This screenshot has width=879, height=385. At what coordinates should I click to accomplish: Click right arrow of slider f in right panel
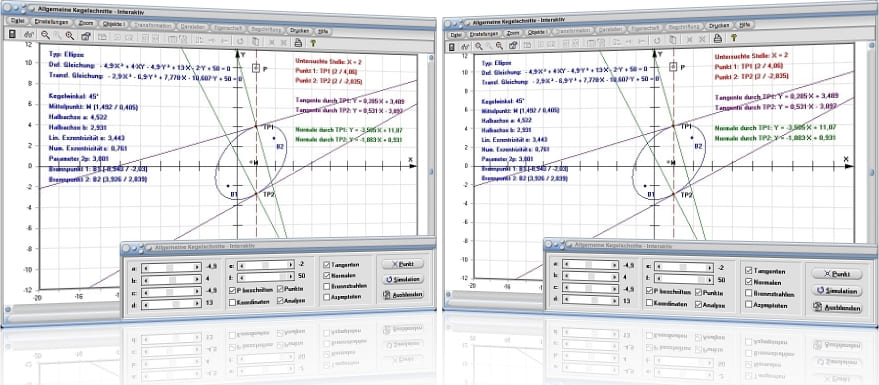pyautogui.click(x=710, y=280)
